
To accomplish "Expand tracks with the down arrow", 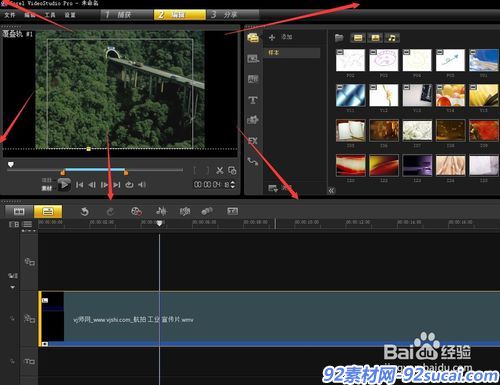I will (x=13, y=287).
